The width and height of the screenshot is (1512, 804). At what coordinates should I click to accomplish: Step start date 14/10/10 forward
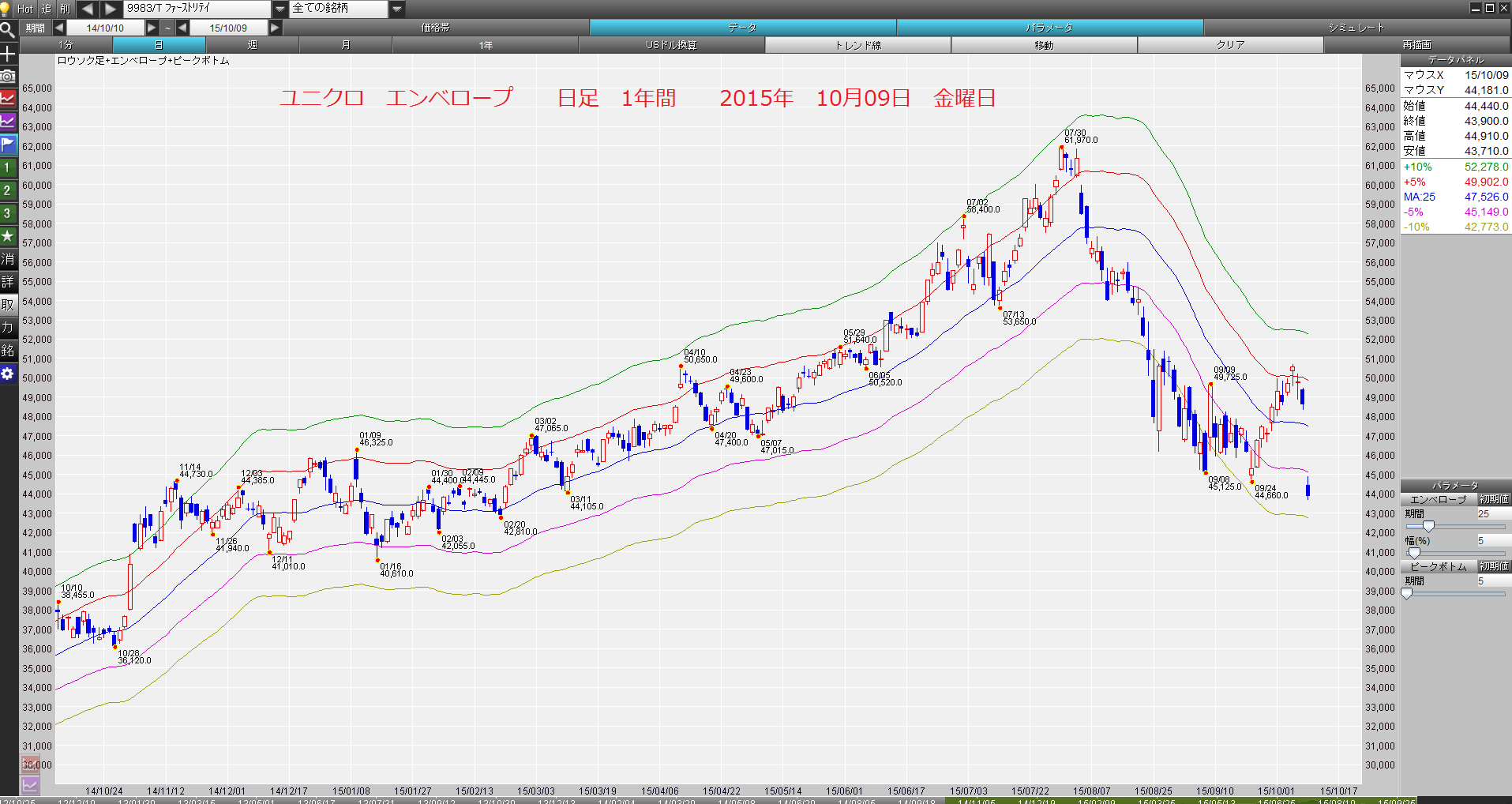click(x=152, y=28)
